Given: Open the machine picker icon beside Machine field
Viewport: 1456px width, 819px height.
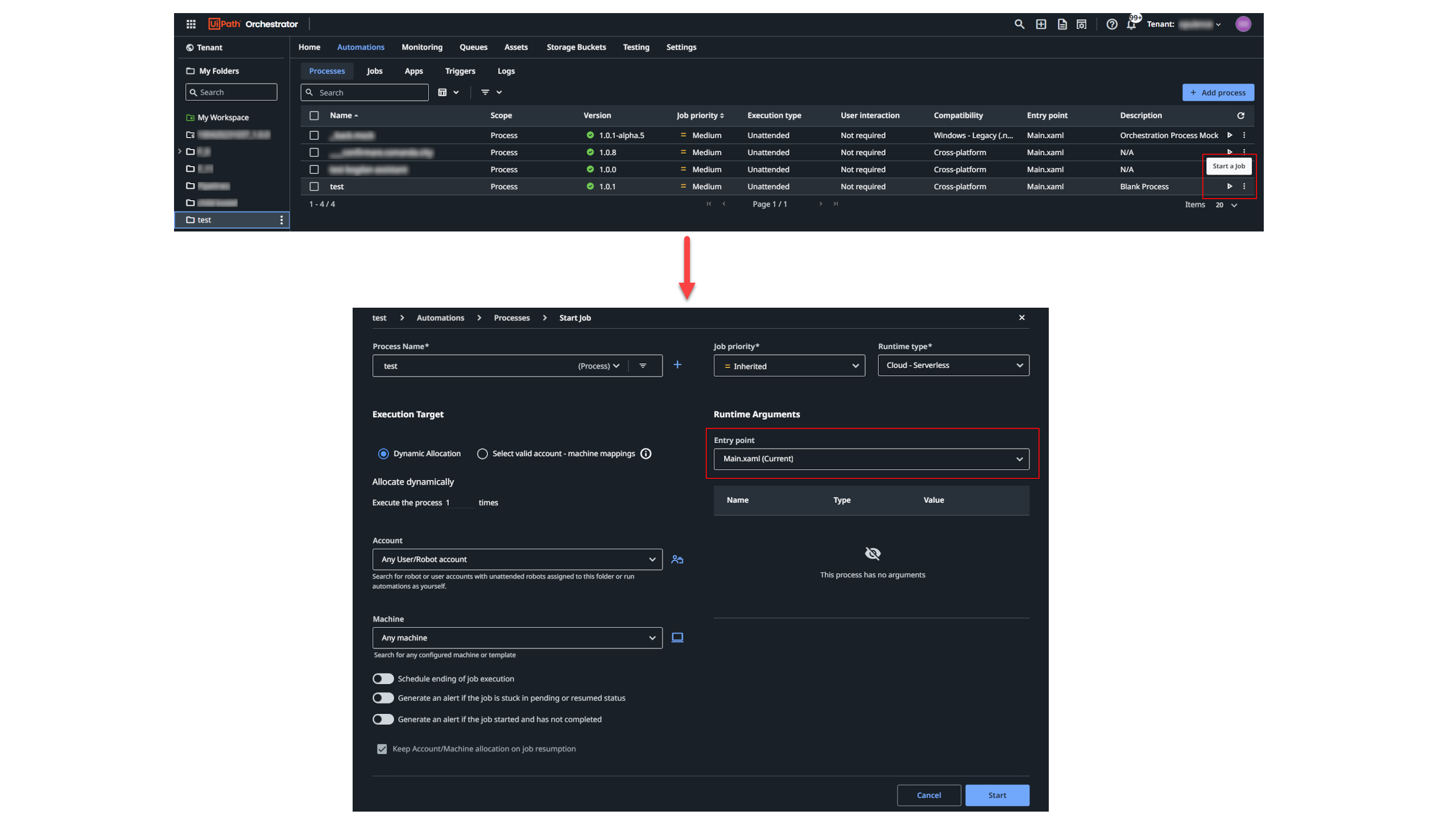Looking at the screenshot, I should (x=677, y=638).
